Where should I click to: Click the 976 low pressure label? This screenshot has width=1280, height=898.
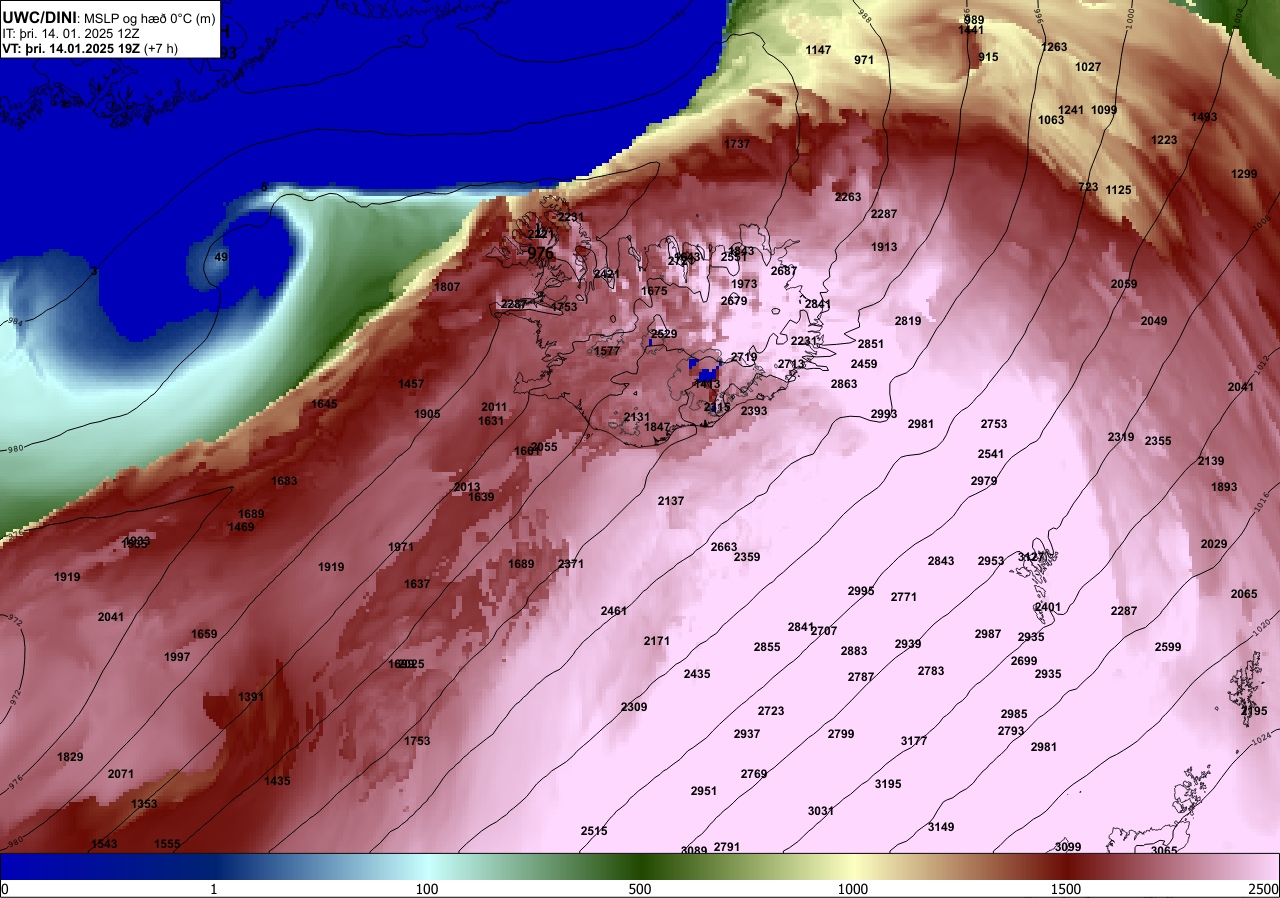[x=540, y=253]
